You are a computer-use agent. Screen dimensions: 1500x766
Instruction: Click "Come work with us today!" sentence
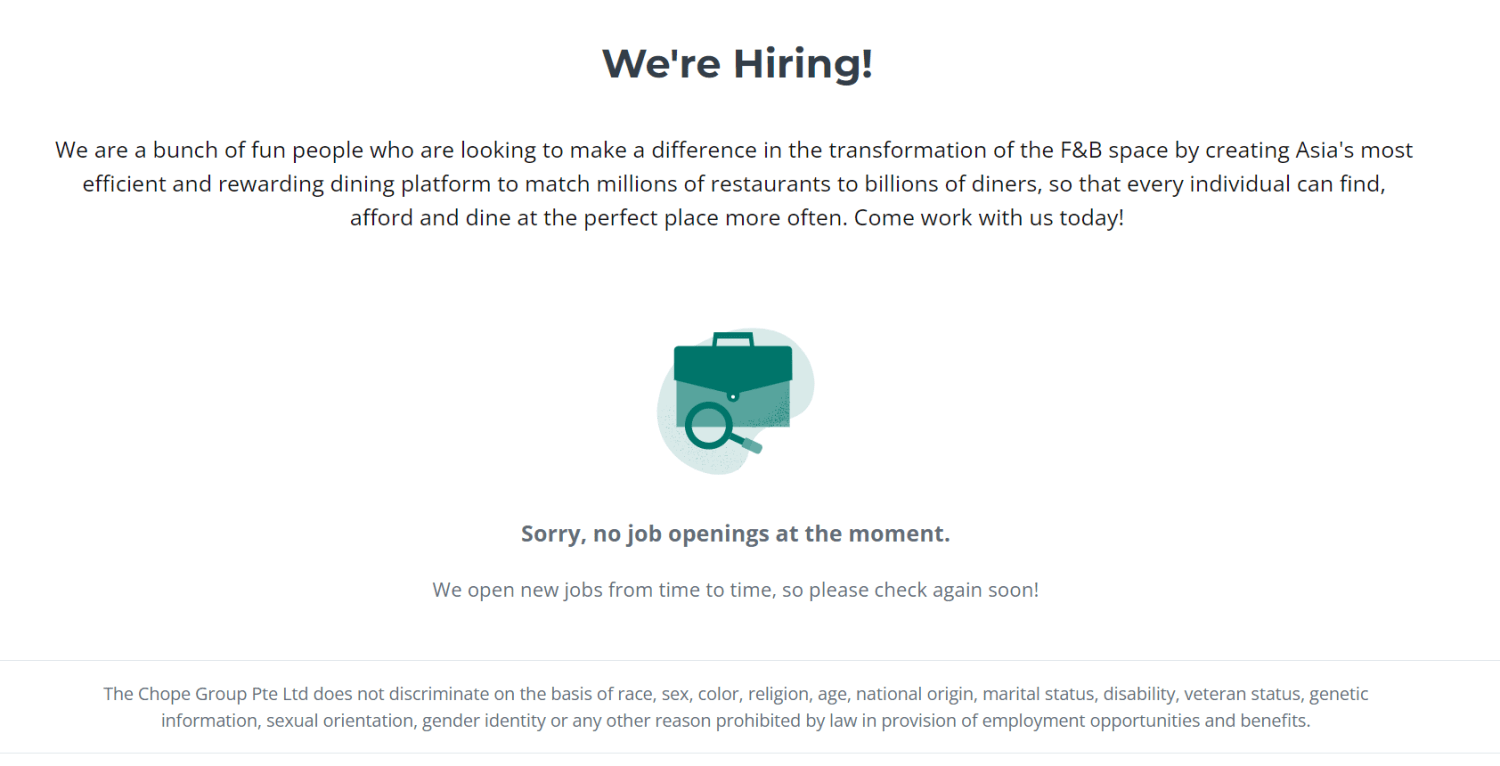click(989, 217)
